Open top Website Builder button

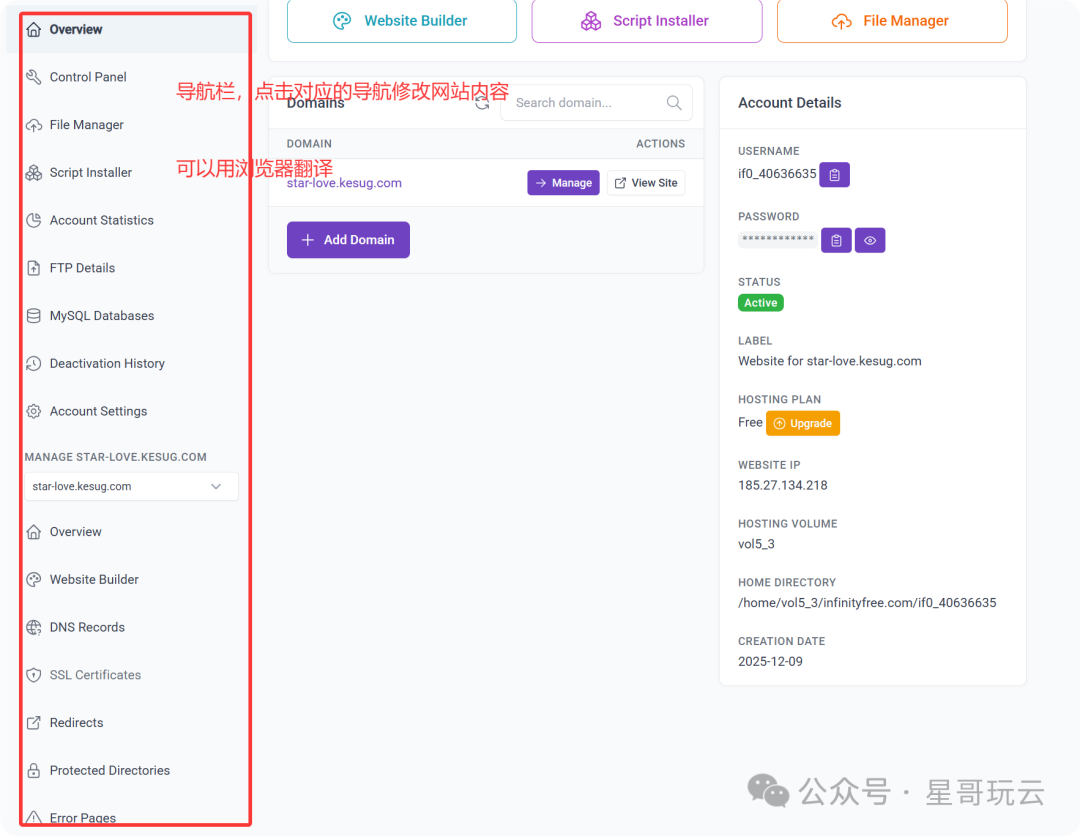tap(402, 21)
